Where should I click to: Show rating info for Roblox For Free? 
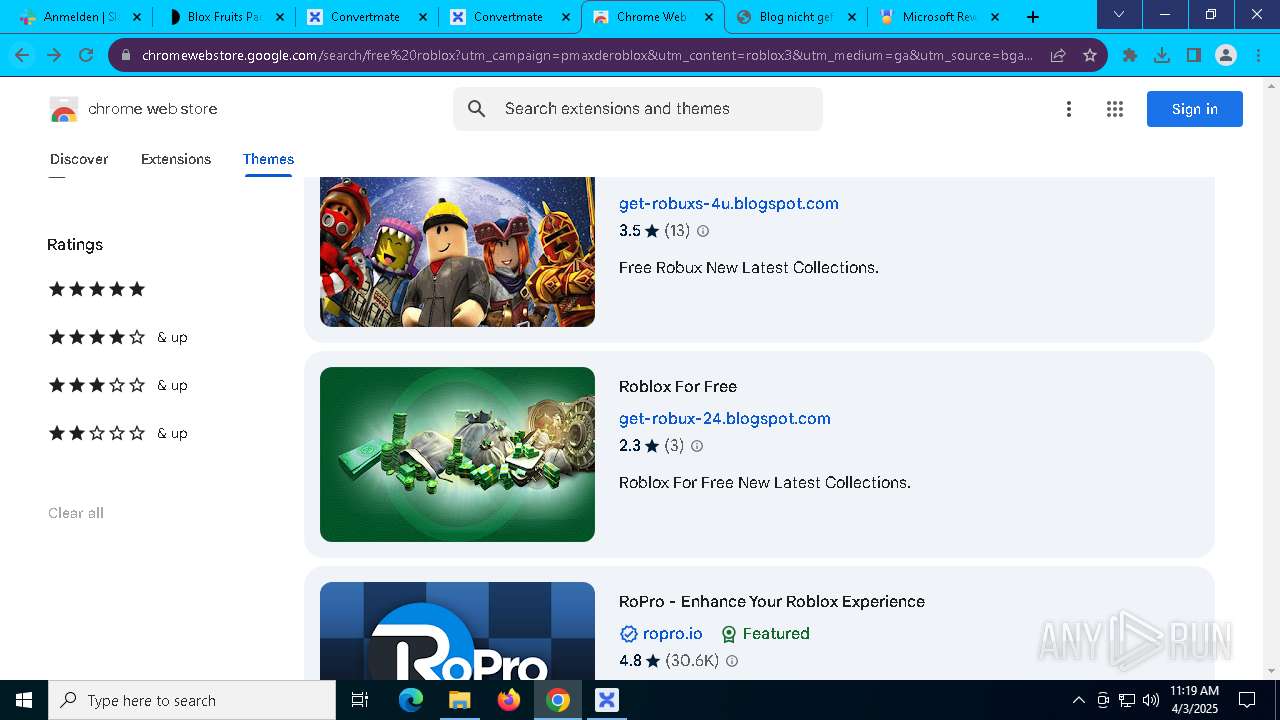click(697, 446)
